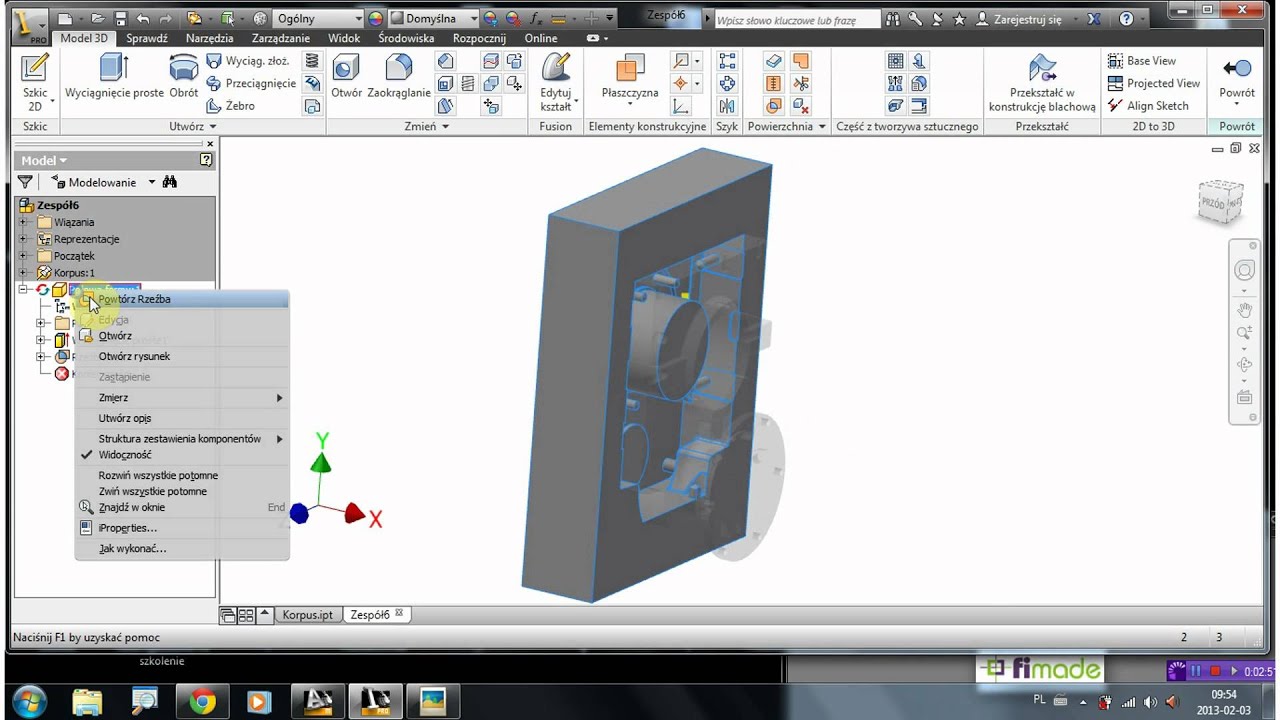Open the Edytuj kształt Fusion tool
1280x720 pixels.
556,83
